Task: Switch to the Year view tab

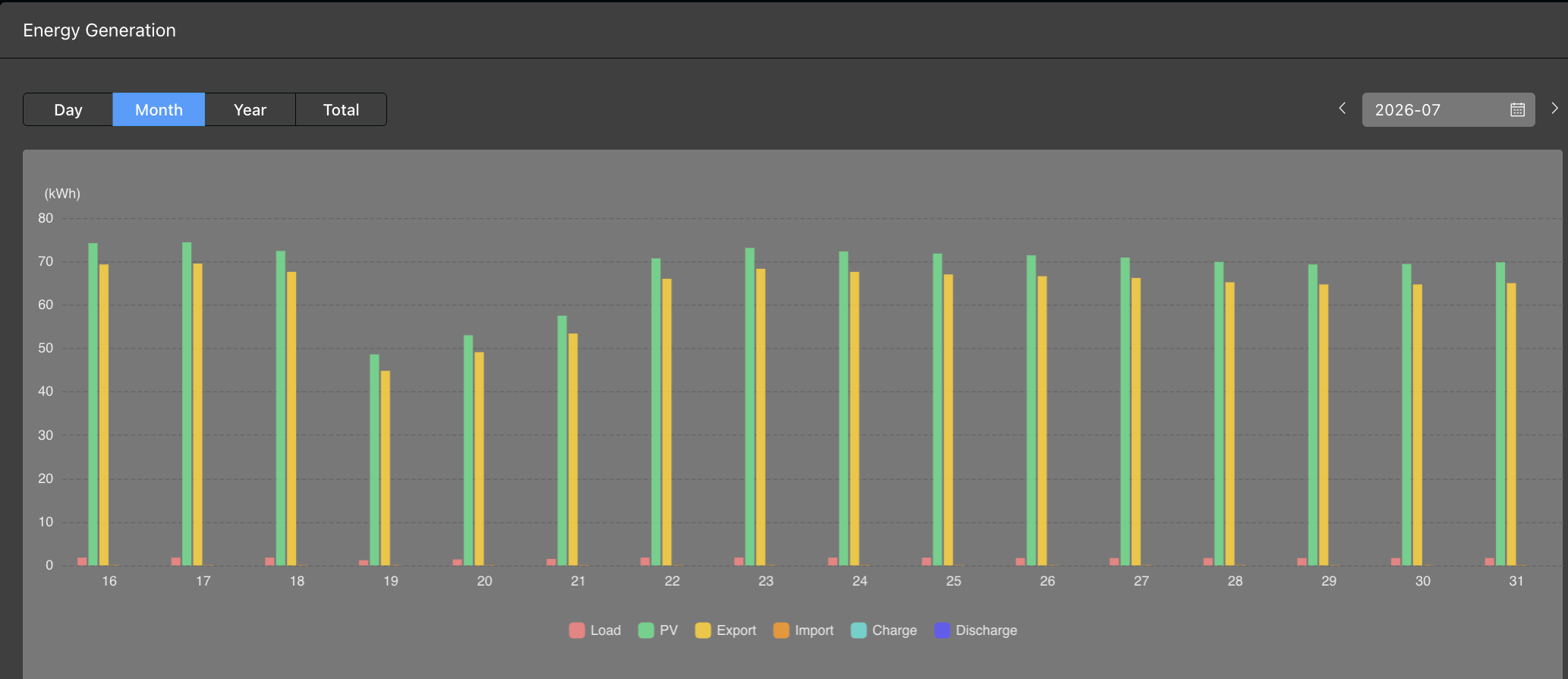Action: [x=250, y=109]
